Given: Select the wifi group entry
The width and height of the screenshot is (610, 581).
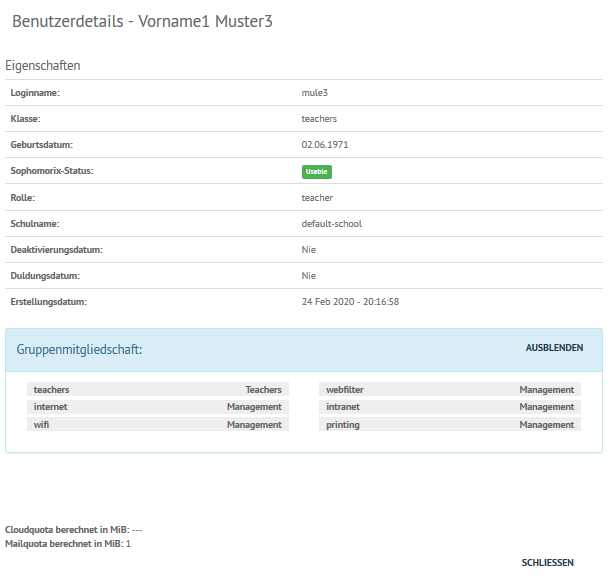Looking at the screenshot, I should click(x=158, y=425).
